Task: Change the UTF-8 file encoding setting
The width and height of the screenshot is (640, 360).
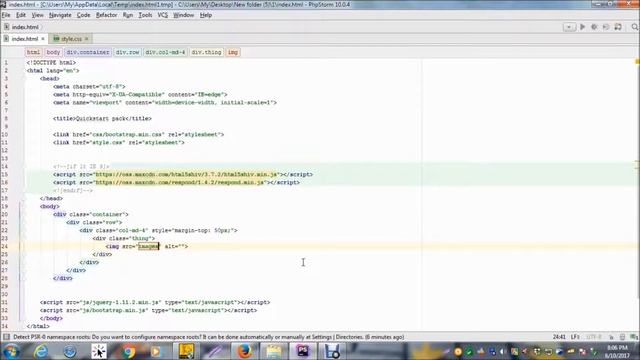Action: coord(594,337)
